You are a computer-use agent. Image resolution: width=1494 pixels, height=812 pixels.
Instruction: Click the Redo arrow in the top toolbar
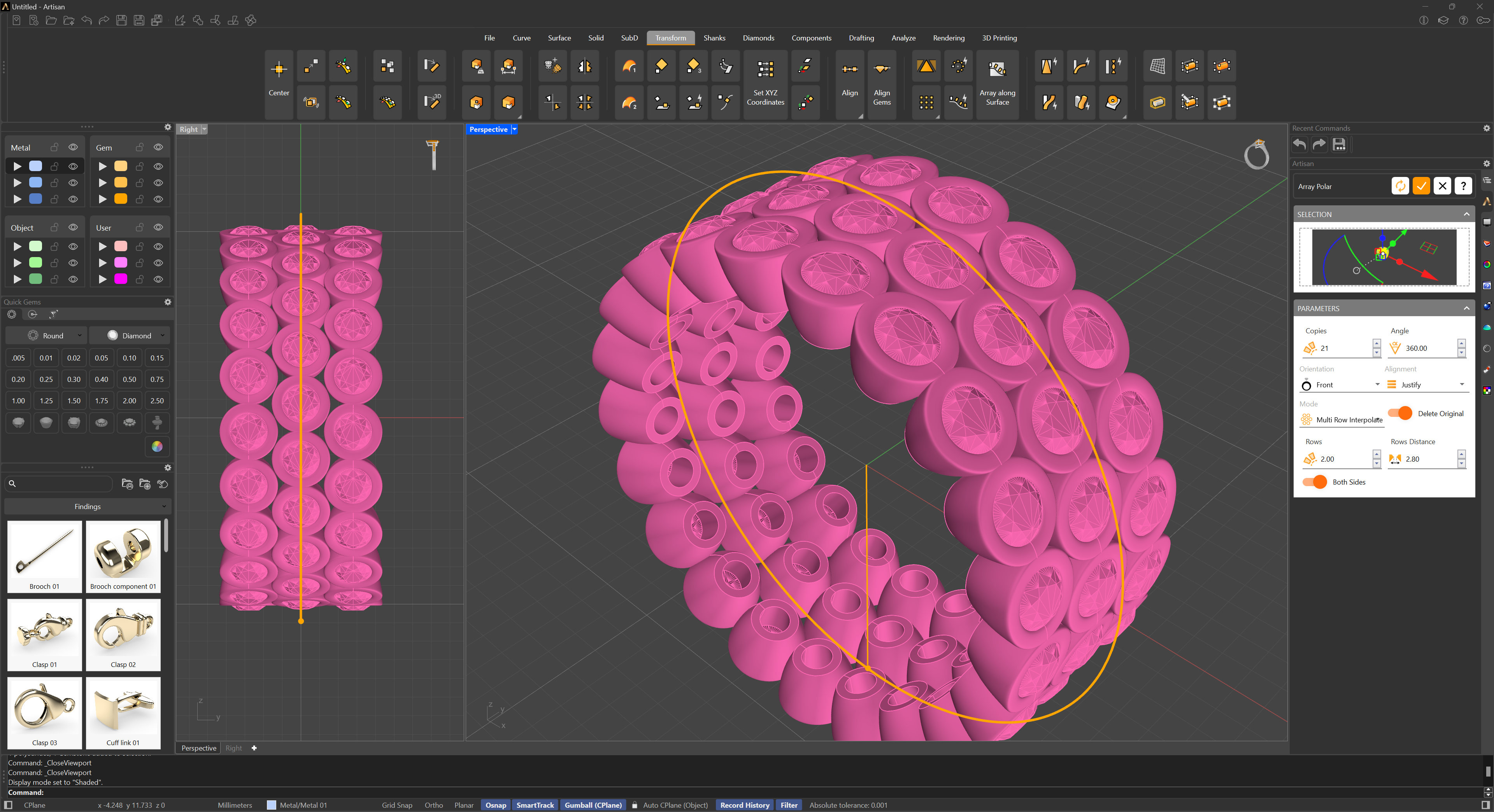click(x=104, y=20)
